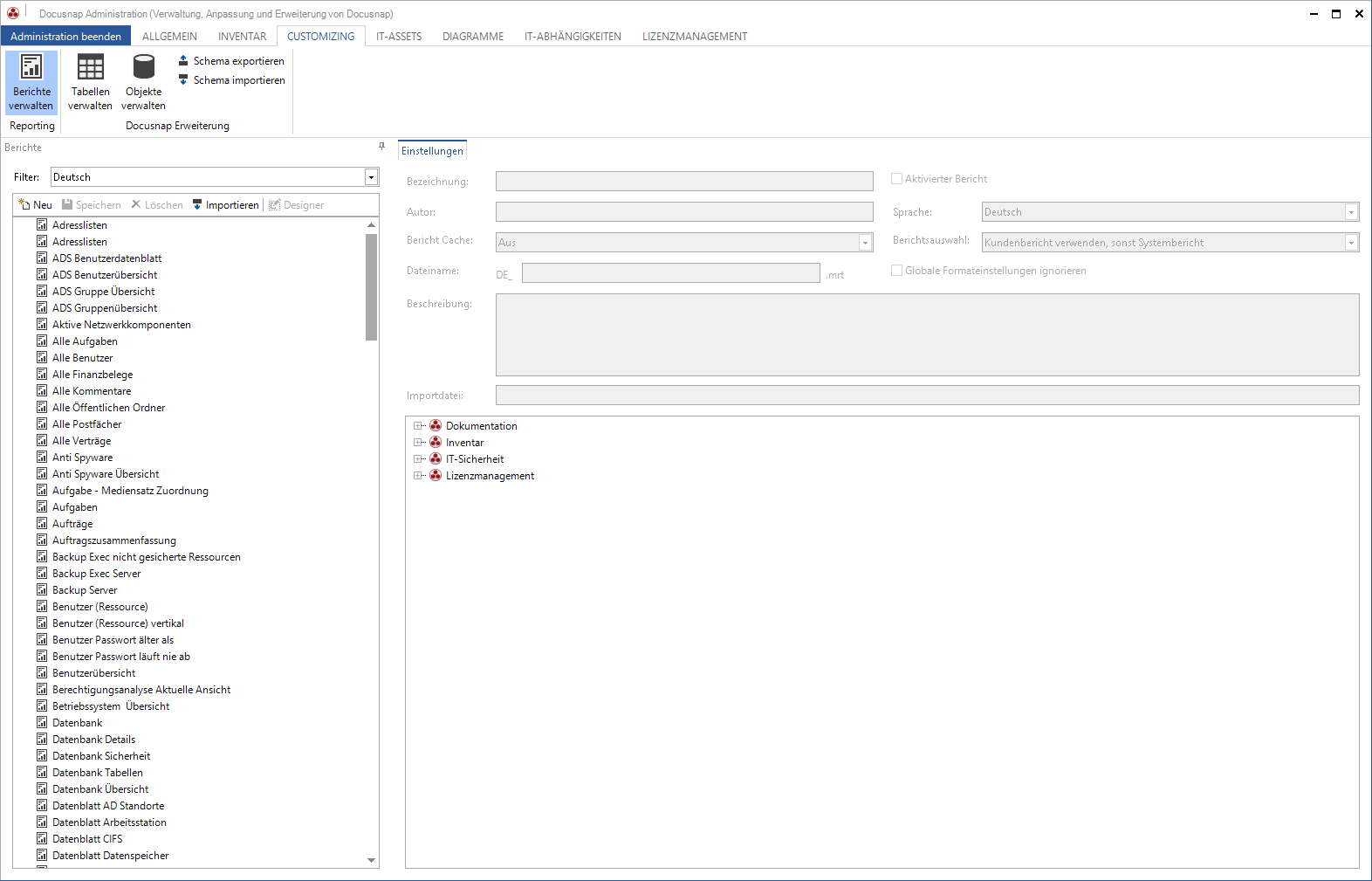1372x881 pixels.
Task: Click the Docusnap logo icon in title bar
Action: point(13,13)
